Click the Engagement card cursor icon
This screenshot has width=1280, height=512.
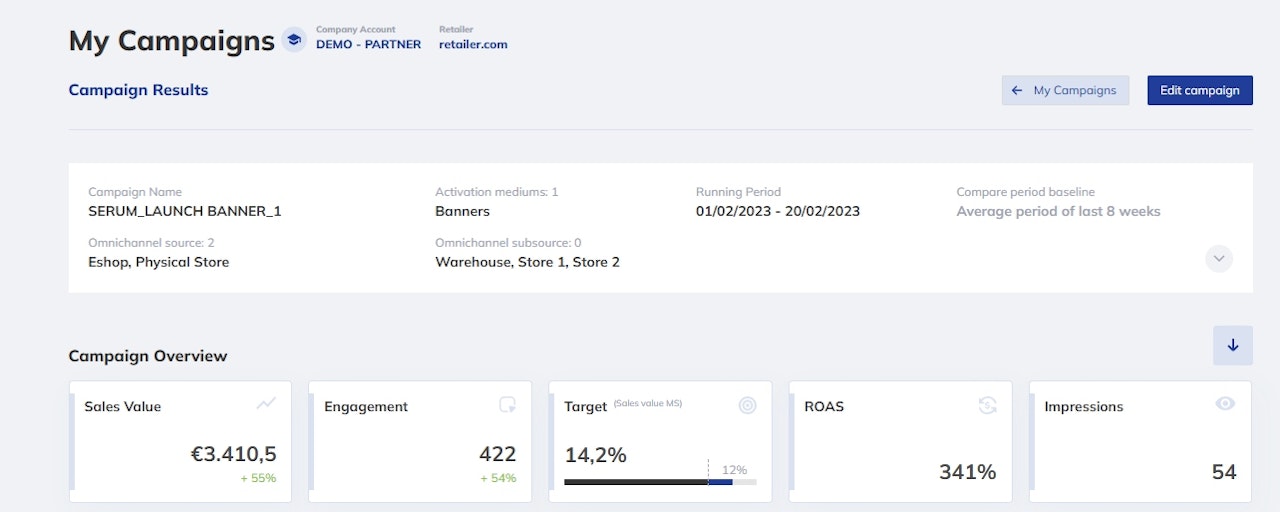point(508,405)
